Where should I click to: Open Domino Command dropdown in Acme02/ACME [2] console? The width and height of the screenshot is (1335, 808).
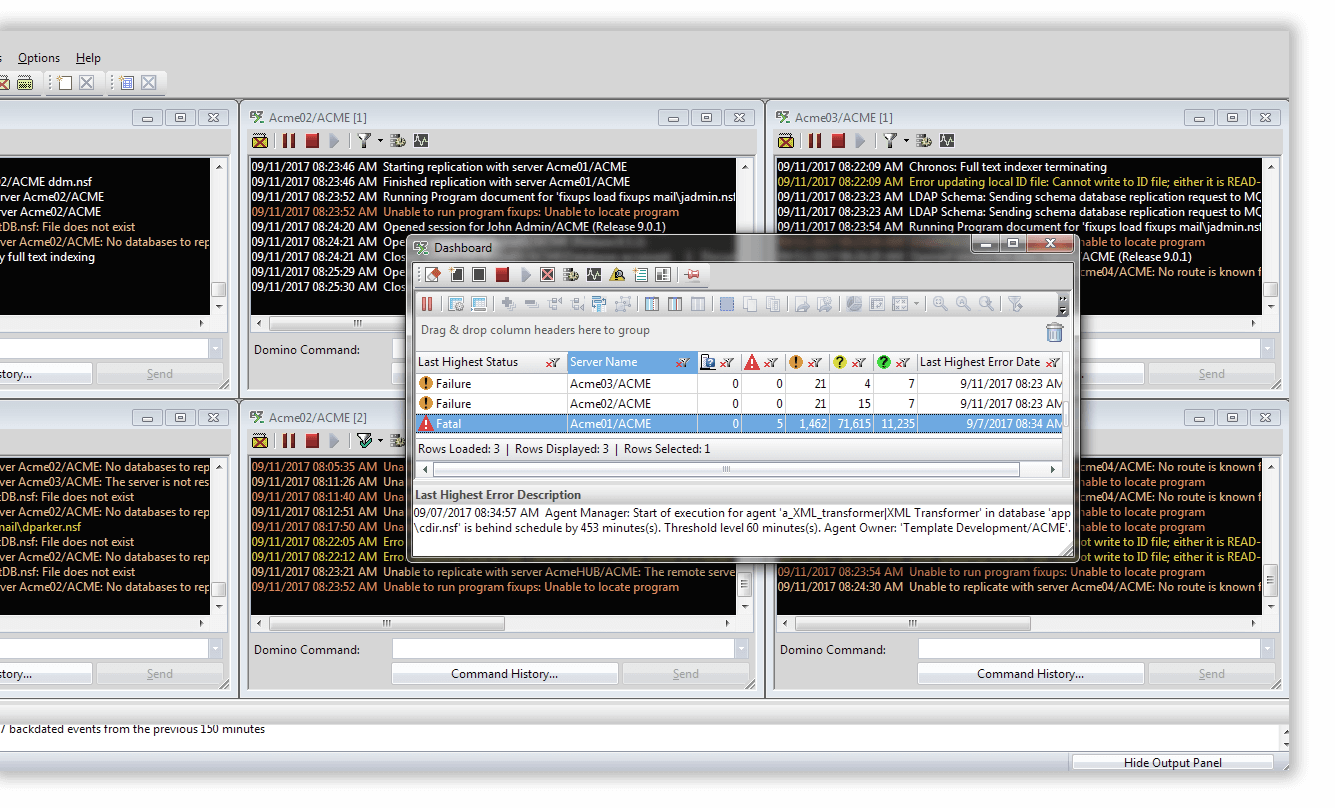pos(741,649)
